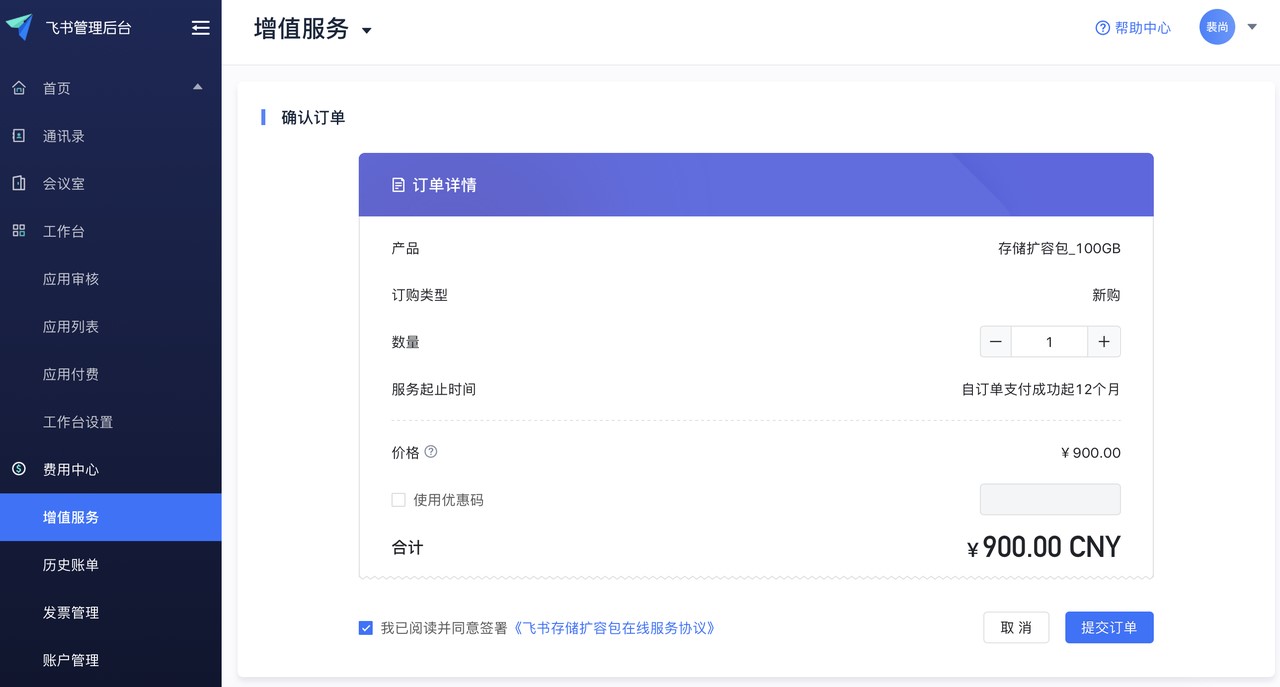Viewport: 1280px width, 687px height.
Task: Expand the user avatar dropdown arrow
Action: 1252,27
